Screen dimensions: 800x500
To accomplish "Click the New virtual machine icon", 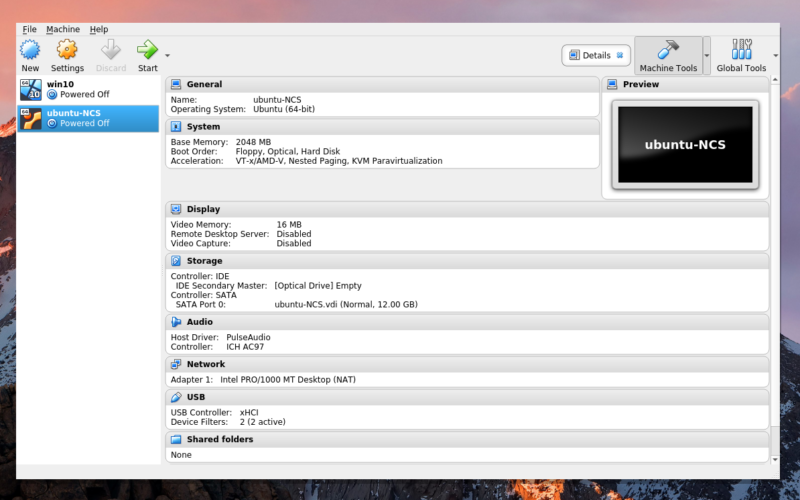I will (x=30, y=49).
